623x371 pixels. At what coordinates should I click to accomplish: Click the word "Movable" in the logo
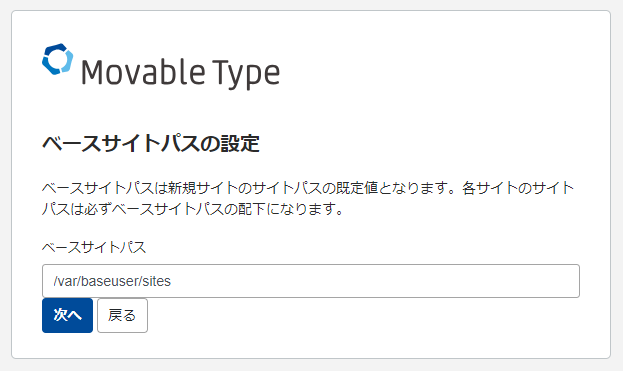pos(143,71)
